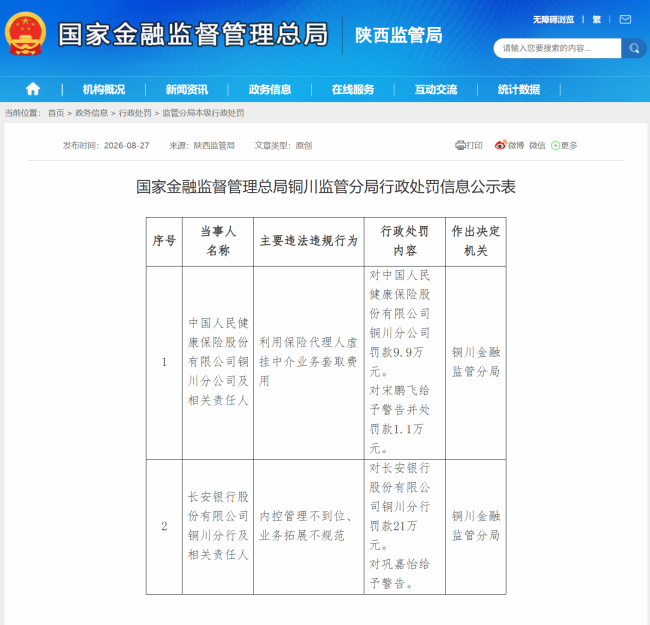This screenshot has height=625, width=650.
Task: Click 国家金融监督管理总局 header title
Action: pyautogui.click(x=193, y=34)
